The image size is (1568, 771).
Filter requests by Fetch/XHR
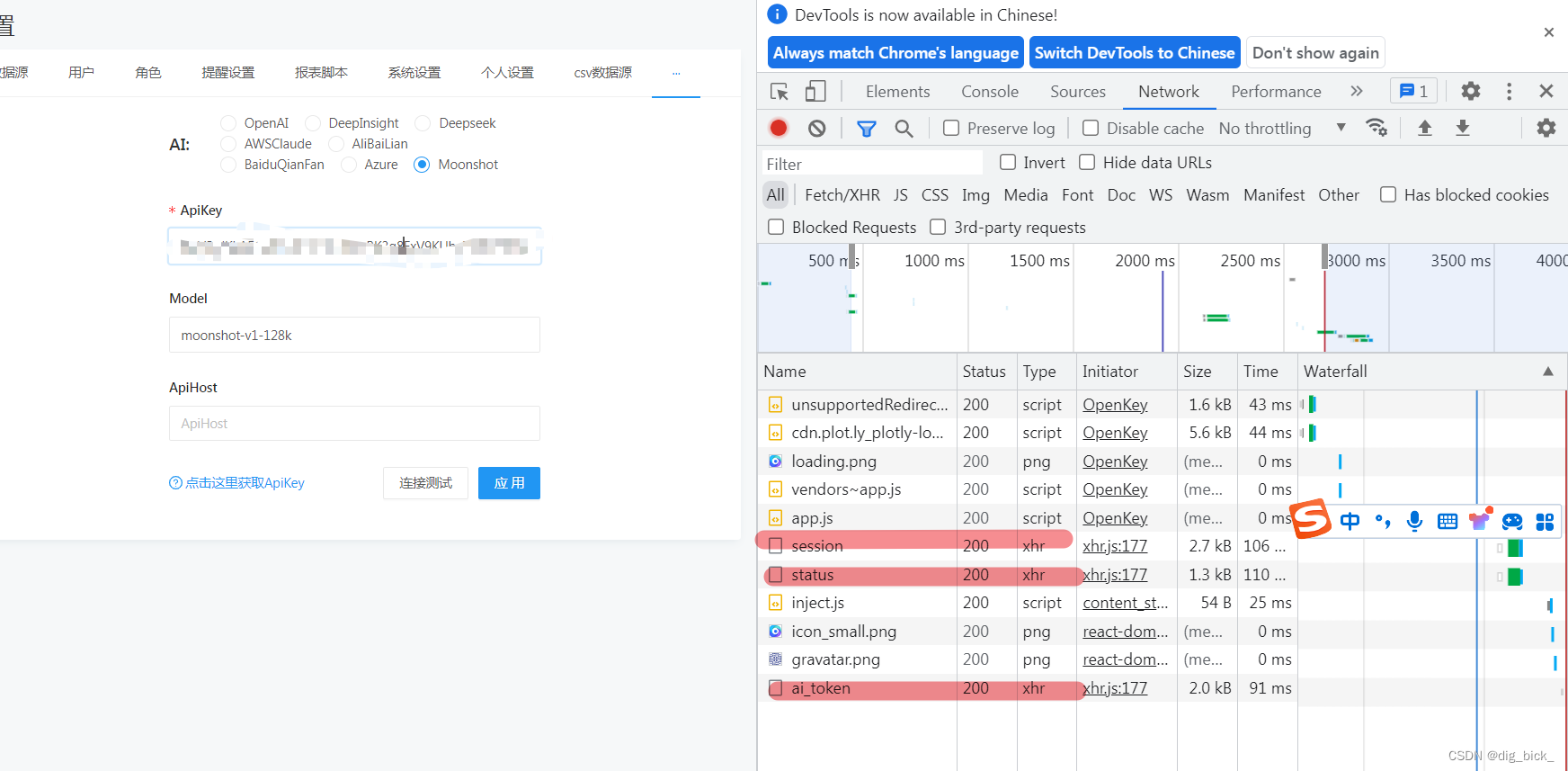pos(842,194)
